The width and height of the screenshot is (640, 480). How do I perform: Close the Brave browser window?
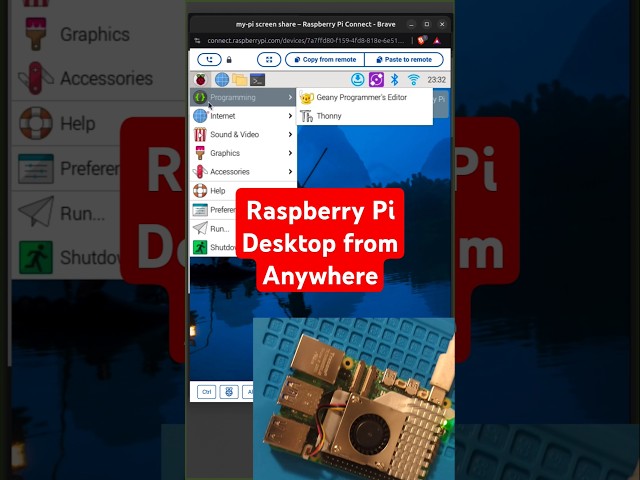(442, 24)
